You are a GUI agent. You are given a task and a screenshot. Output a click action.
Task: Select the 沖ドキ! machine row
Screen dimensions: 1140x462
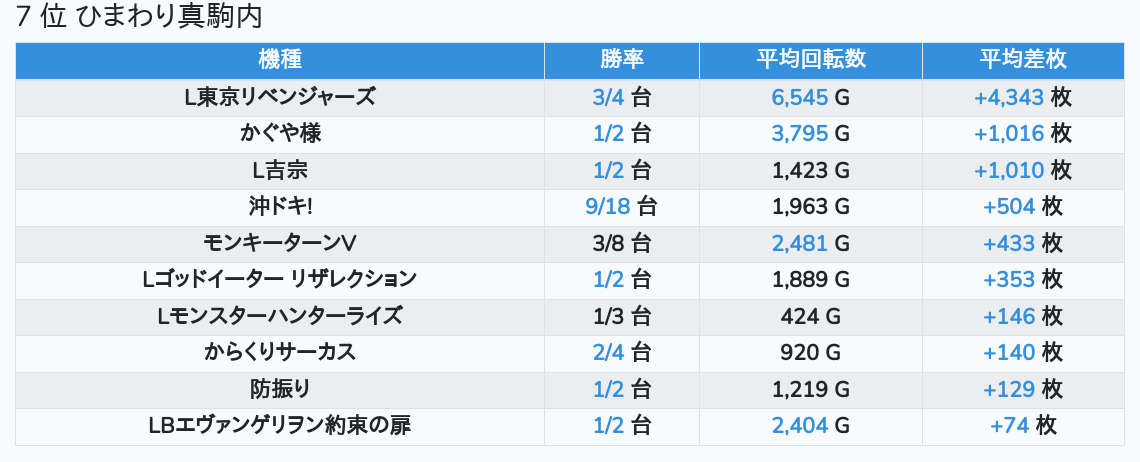coord(570,207)
